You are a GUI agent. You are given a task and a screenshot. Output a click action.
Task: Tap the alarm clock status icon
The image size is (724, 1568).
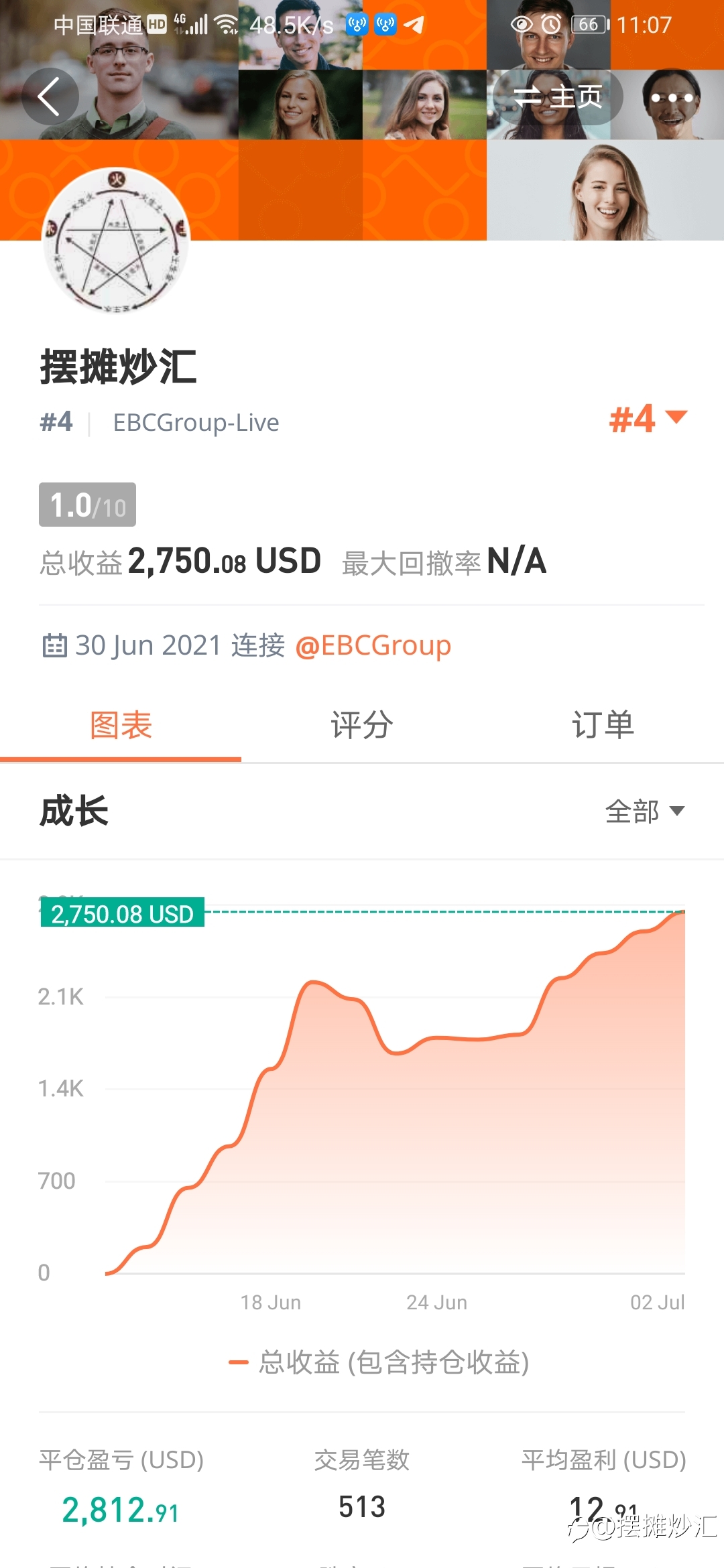(x=551, y=25)
